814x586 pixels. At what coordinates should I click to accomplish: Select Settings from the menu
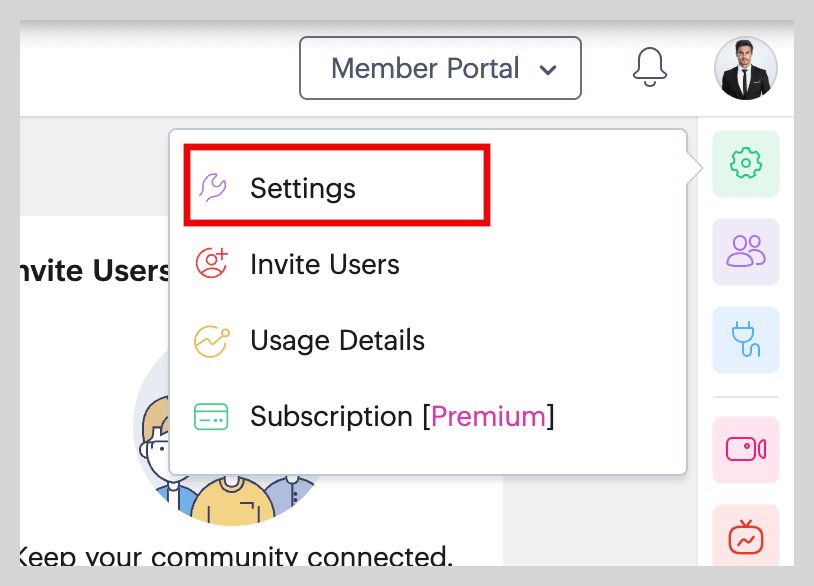(303, 188)
